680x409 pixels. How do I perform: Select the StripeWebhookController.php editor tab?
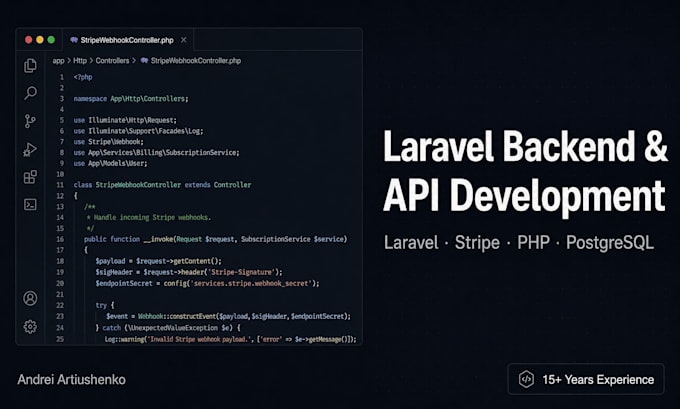coord(128,40)
